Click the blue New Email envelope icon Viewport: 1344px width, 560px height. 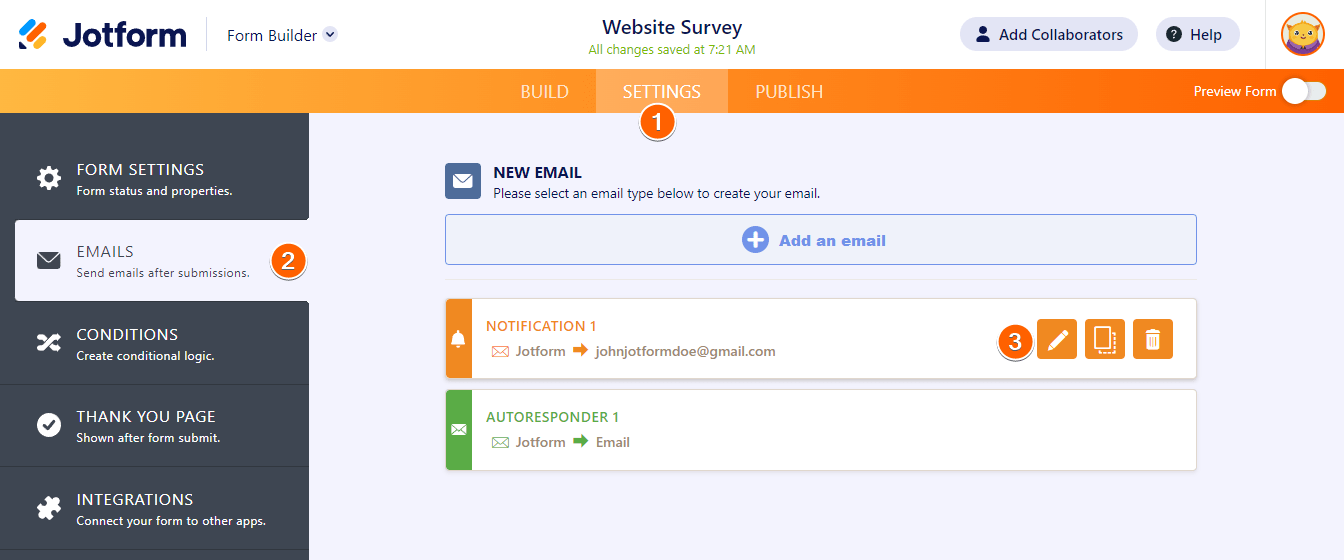463,181
